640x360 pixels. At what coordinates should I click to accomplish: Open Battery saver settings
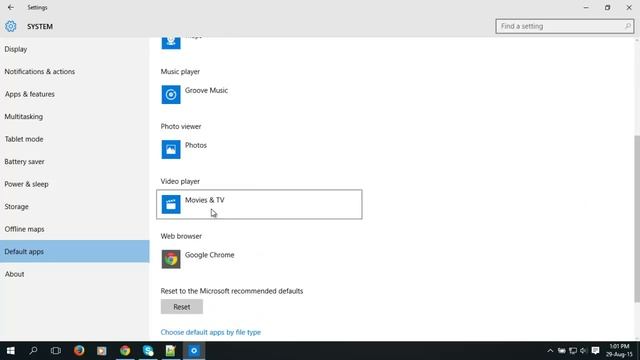coord(75,162)
